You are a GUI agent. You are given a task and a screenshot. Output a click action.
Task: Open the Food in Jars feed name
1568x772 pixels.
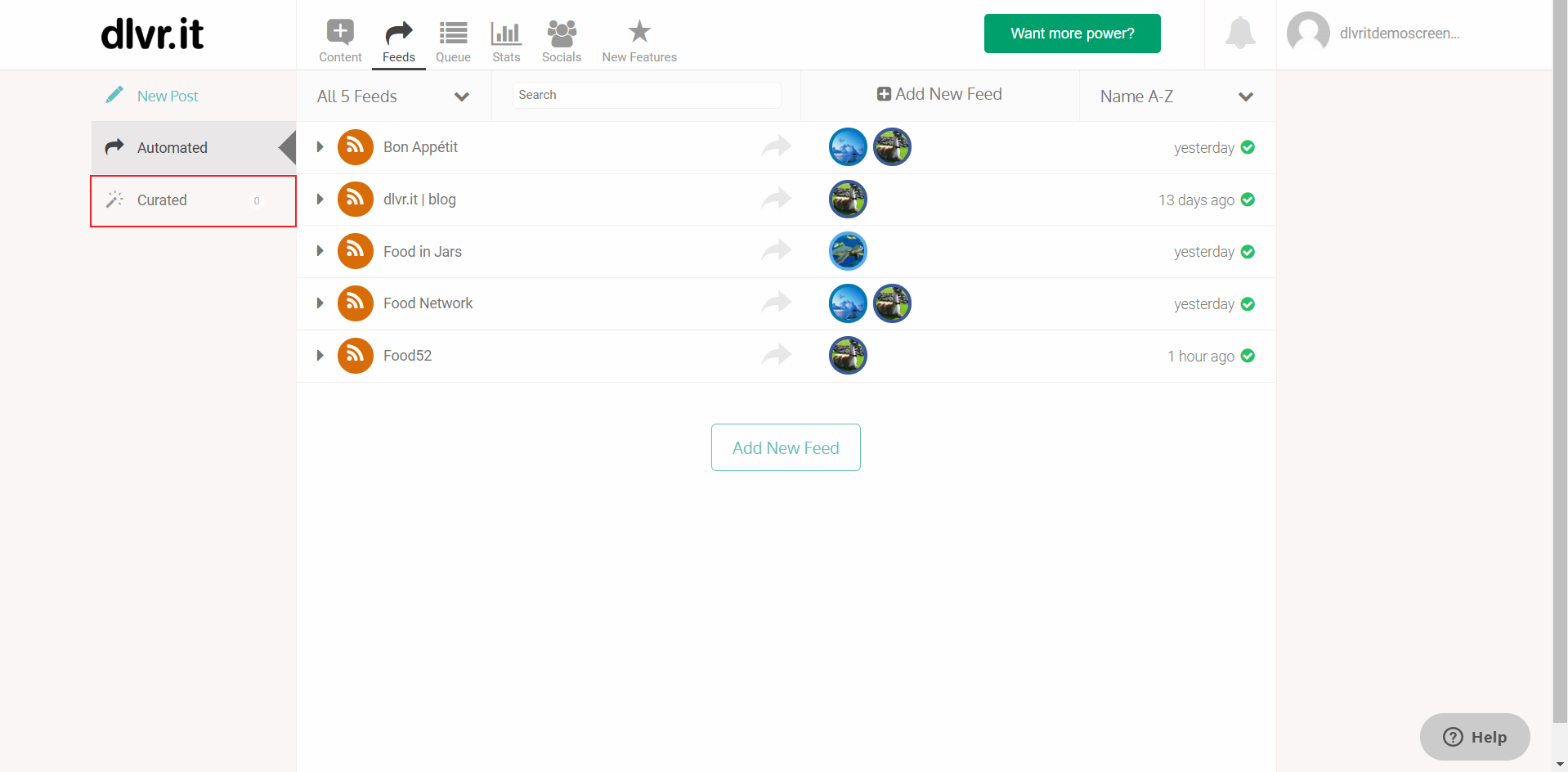[x=423, y=252]
